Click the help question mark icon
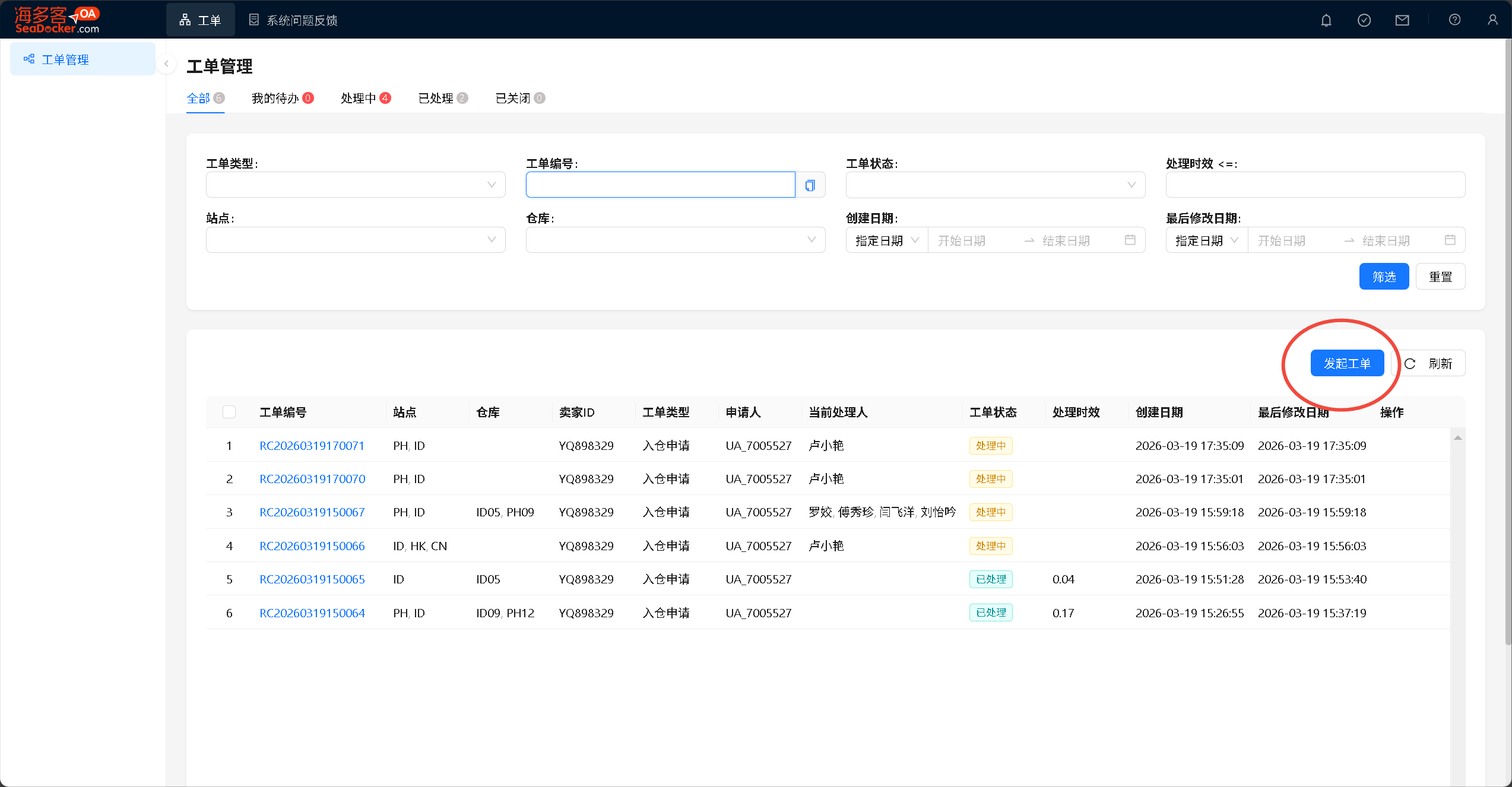This screenshot has width=1512, height=787. (x=1454, y=20)
